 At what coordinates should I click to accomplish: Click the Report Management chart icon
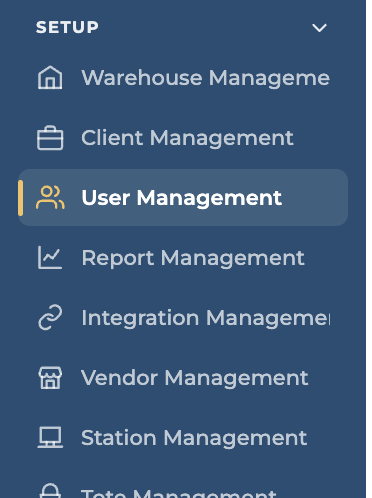pos(50,257)
